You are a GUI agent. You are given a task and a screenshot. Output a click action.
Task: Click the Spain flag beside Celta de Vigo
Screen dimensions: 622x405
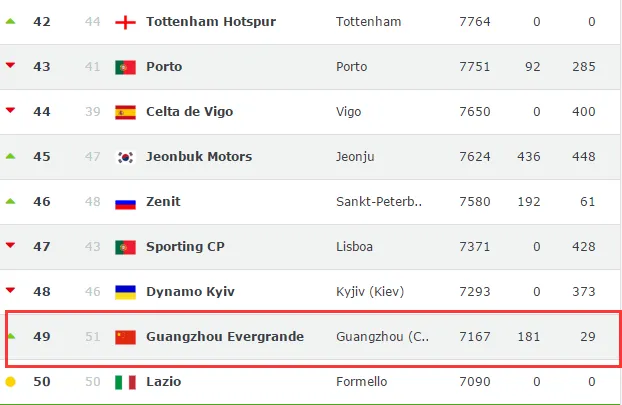point(125,112)
